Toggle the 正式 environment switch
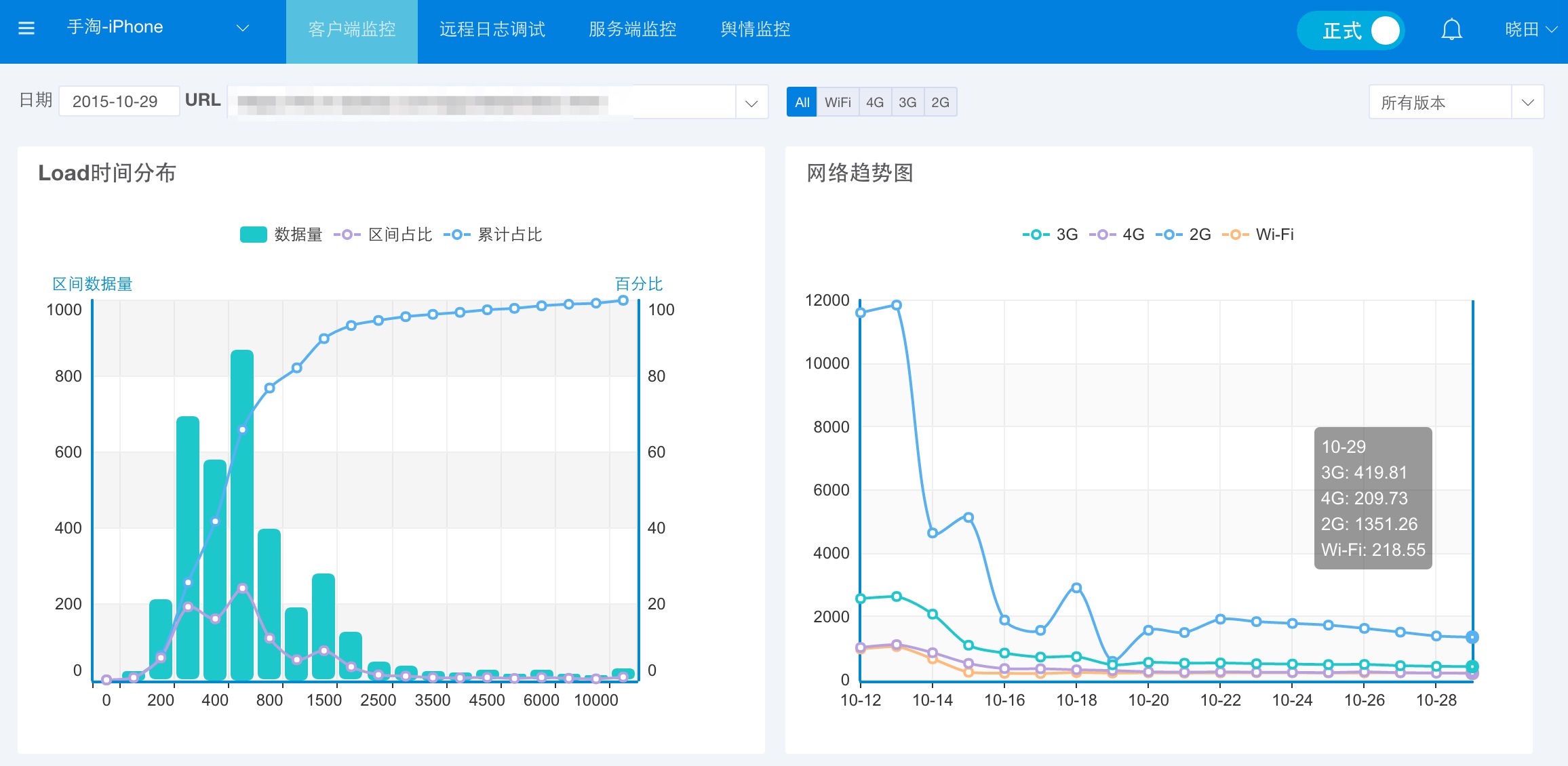Image resolution: width=1568 pixels, height=766 pixels. 1350,31
